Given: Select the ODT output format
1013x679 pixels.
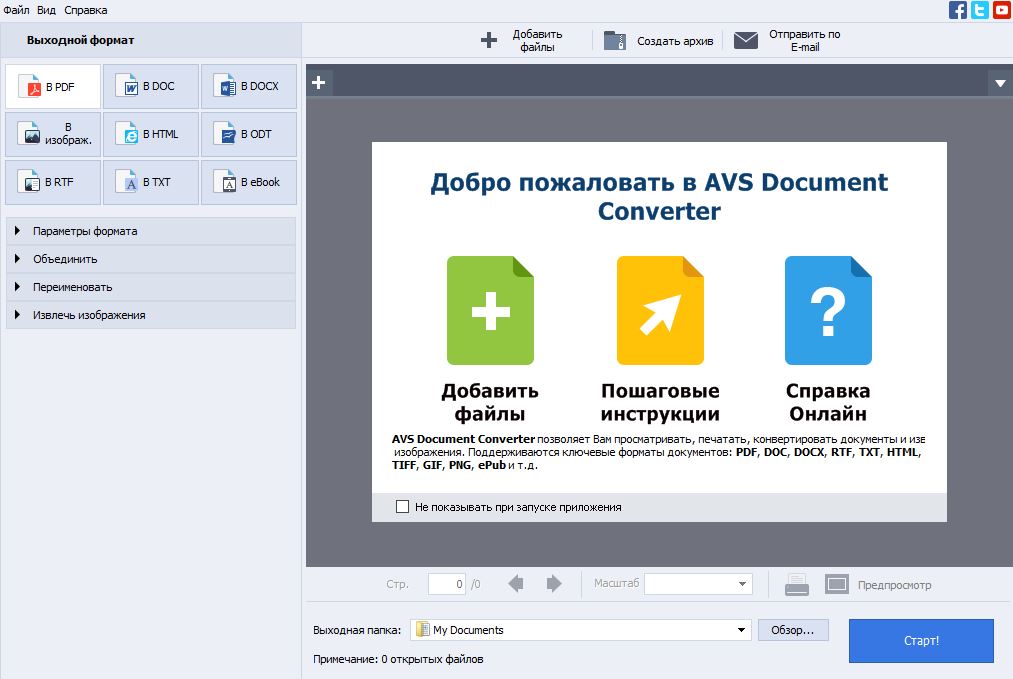Looking at the screenshot, I should (249, 134).
